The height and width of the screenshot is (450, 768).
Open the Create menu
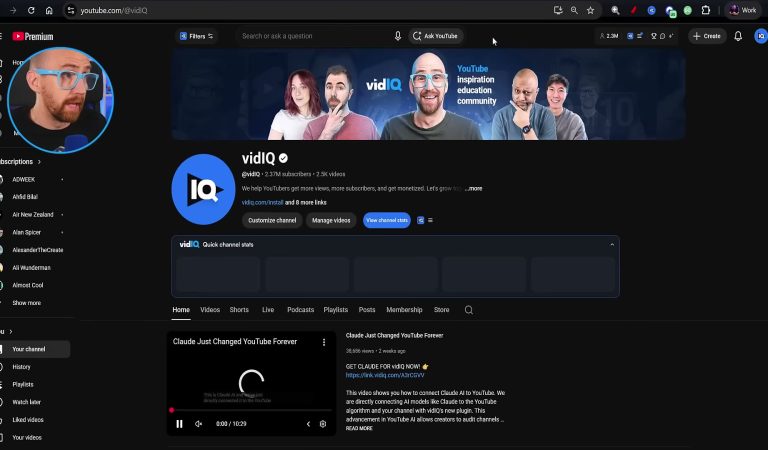coord(707,36)
